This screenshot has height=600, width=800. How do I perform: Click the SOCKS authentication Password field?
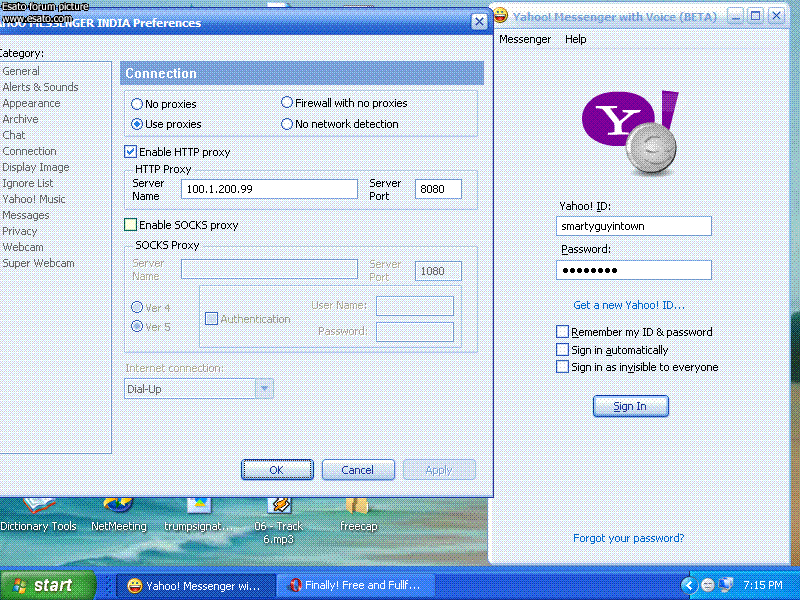[x=415, y=332]
